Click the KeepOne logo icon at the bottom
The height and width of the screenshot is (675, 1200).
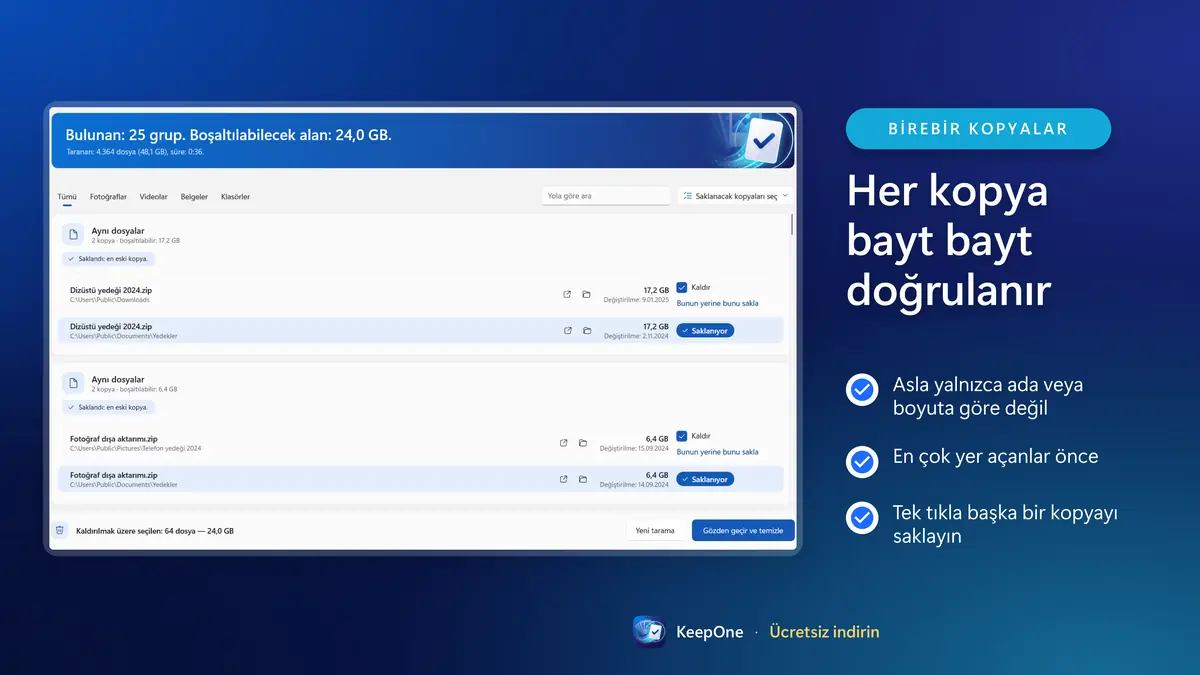pyautogui.click(x=649, y=632)
